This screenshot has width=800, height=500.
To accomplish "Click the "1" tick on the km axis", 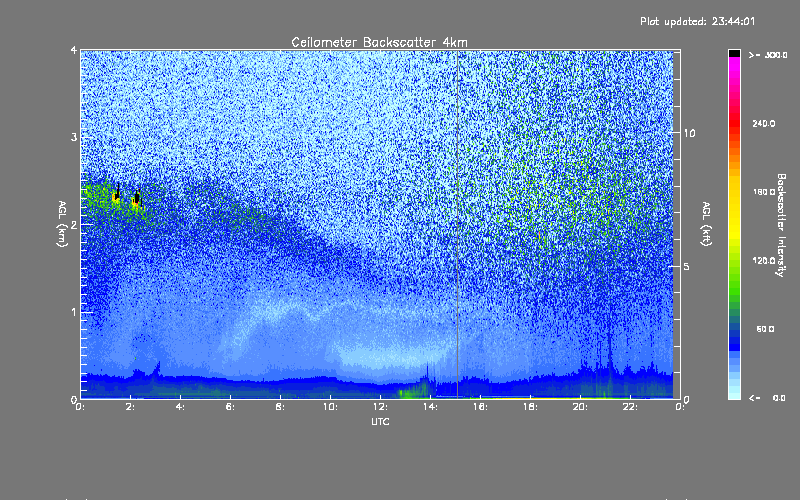I will pyautogui.click(x=74, y=312).
